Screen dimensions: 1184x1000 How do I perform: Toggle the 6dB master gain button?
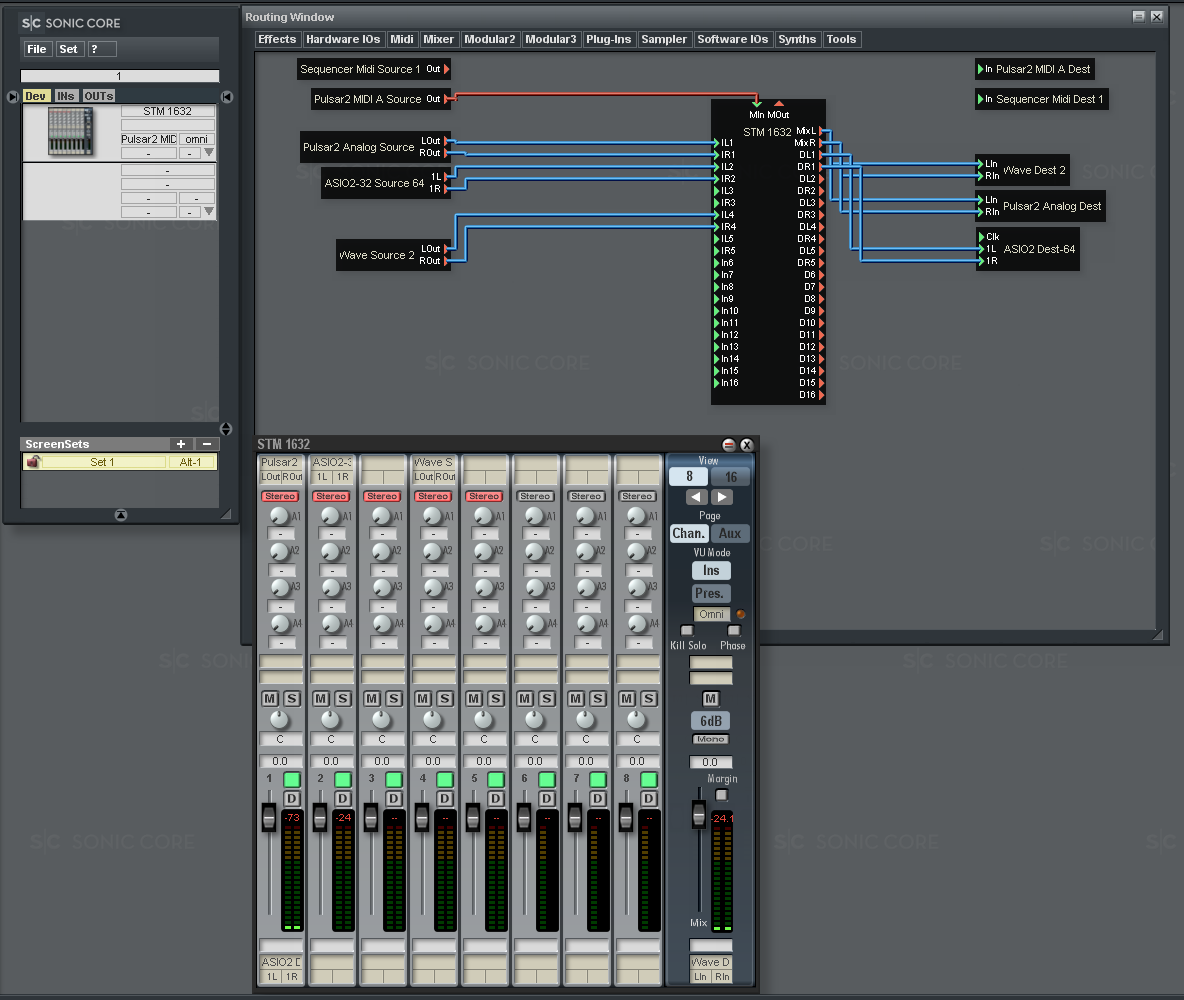711,721
